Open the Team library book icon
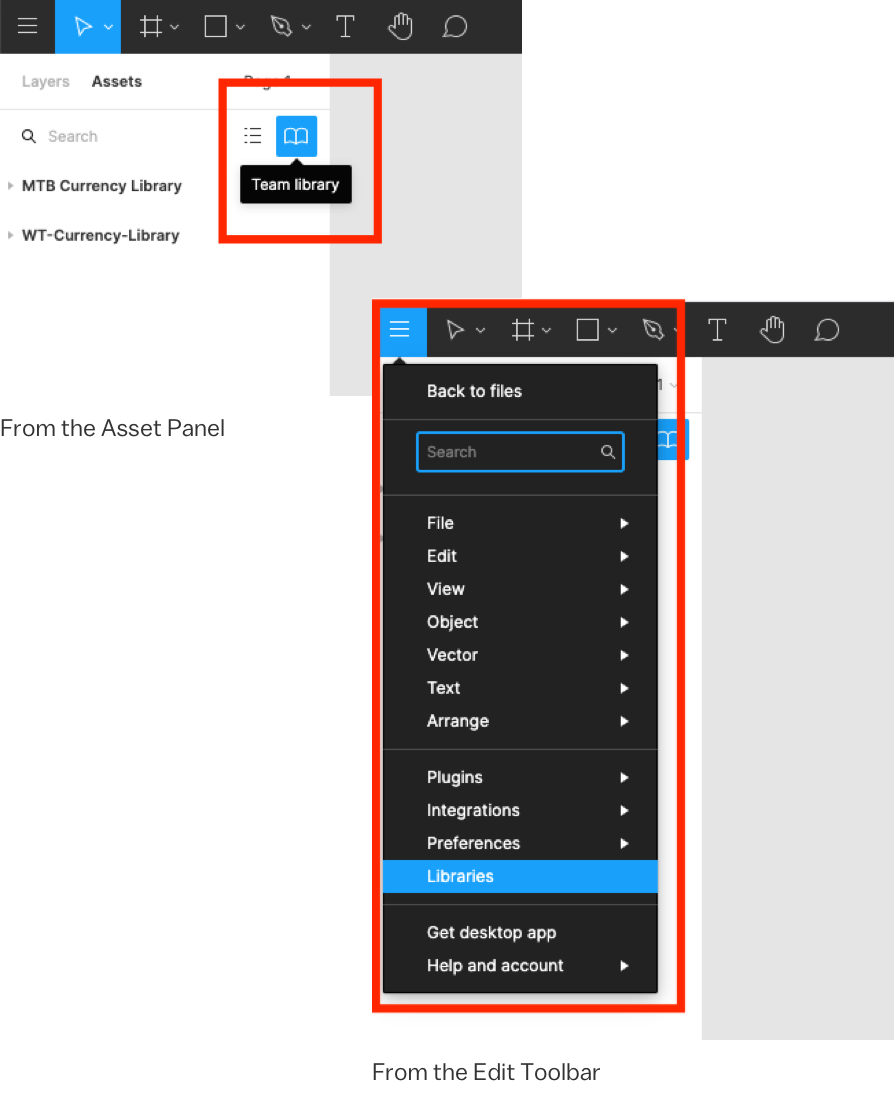 (296, 136)
